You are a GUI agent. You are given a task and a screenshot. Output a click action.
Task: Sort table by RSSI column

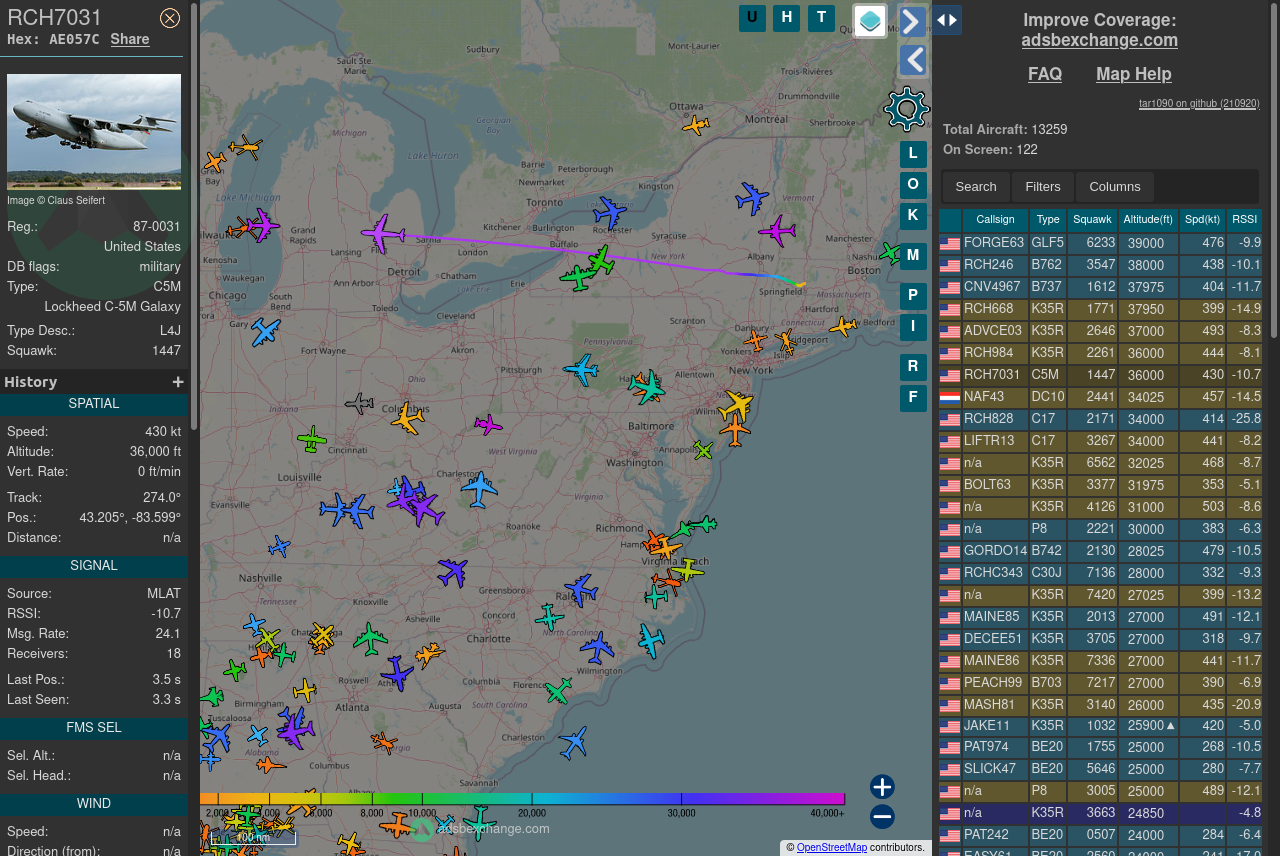click(x=1244, y=220)
